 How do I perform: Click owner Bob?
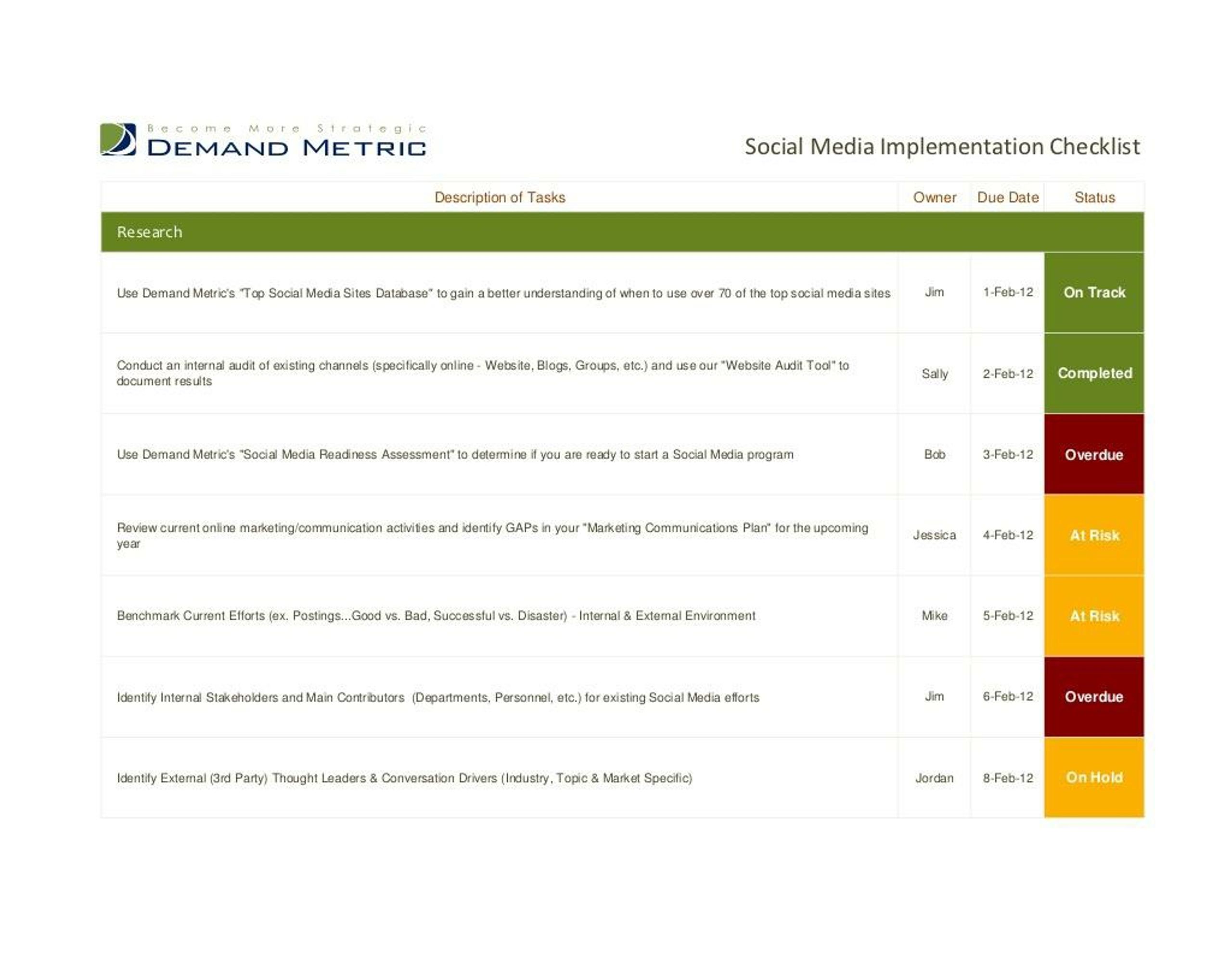tap(935, 454)
